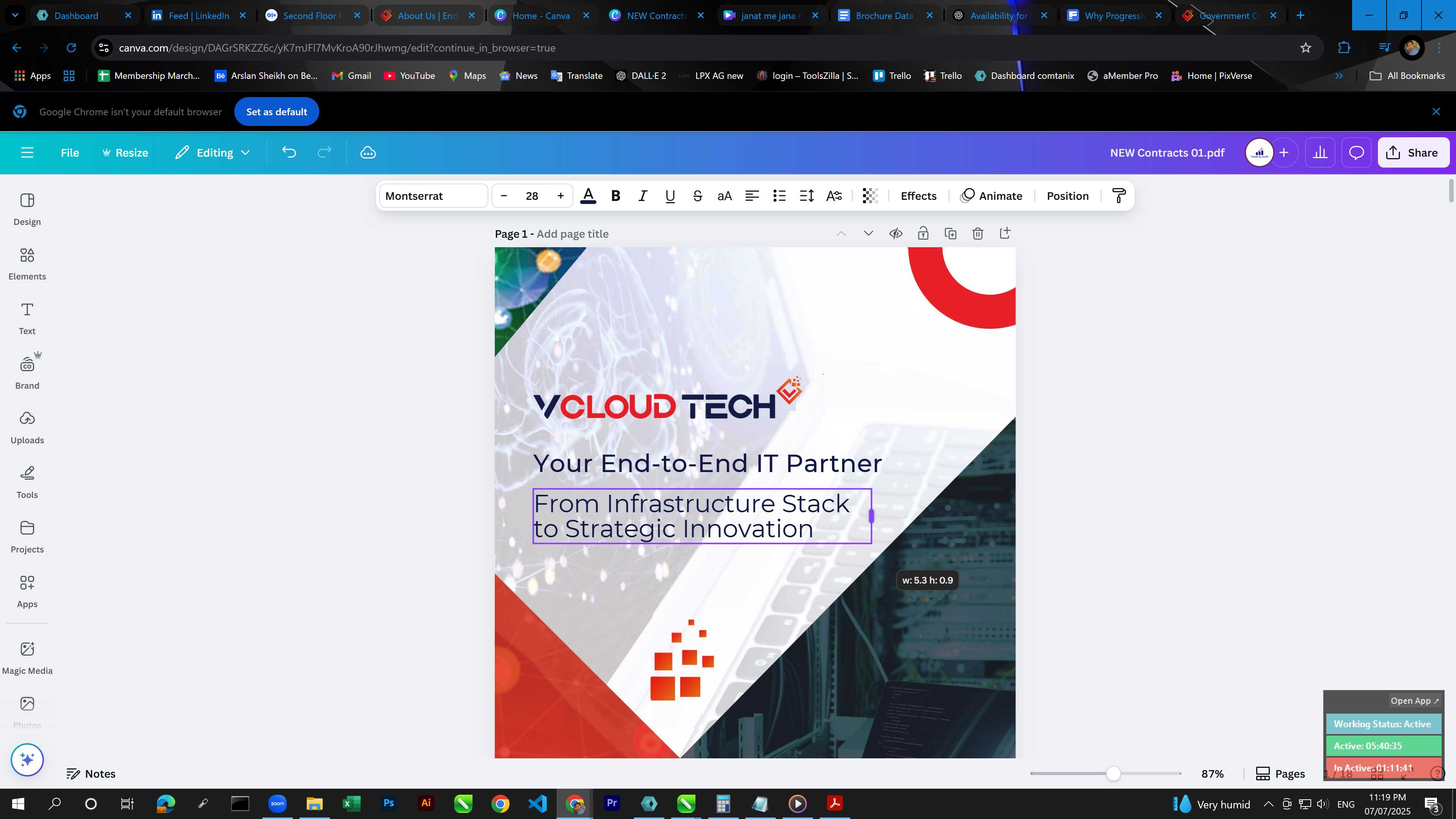Toggle strikethrough formatting
This screenshot has height=819, width=1456.
tap(698, 196)
